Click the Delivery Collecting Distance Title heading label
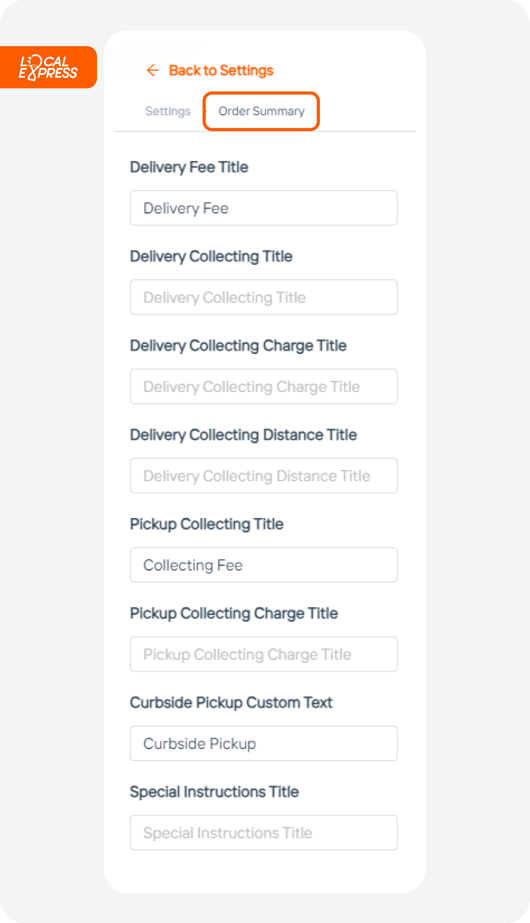This screenshot has height=923, width=530. 243,435
